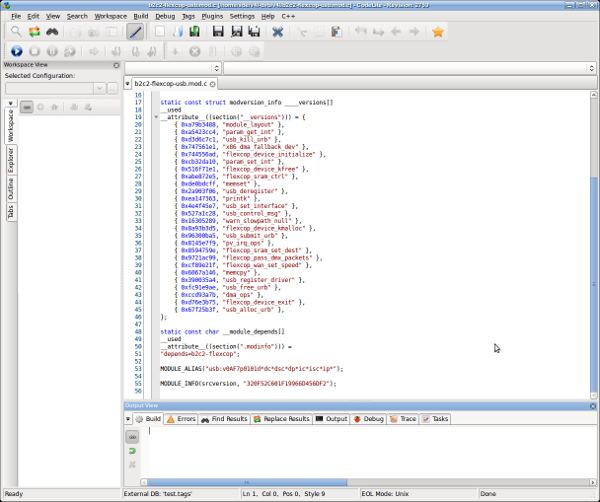Open the Selected Configuration dropdown
This screenshot has height=502, width=600.
coord(99,88)
